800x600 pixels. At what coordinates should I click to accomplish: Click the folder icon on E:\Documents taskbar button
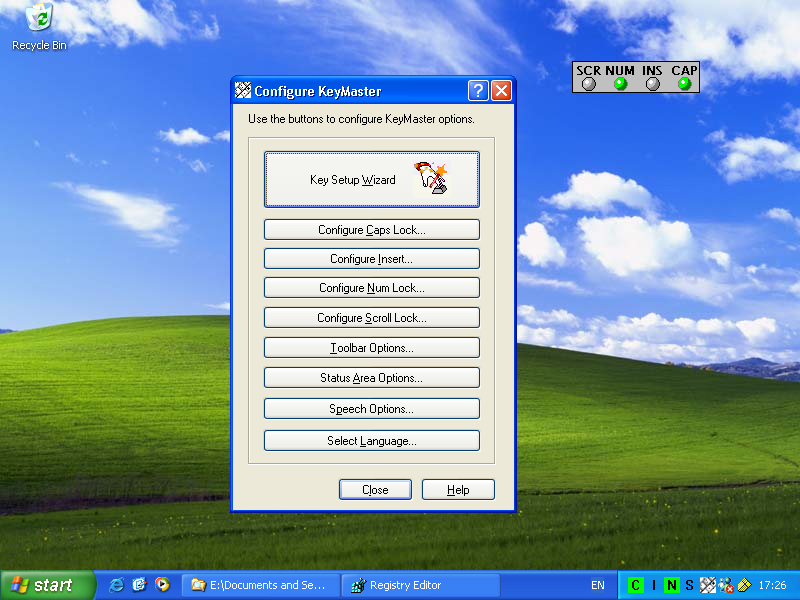coord(198,585)
